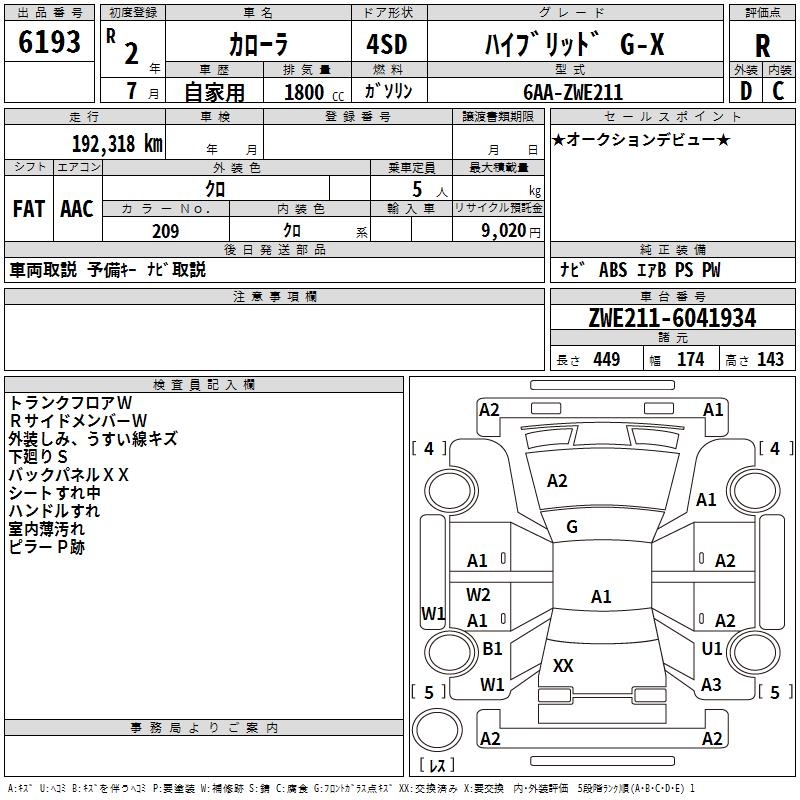Click inspector note トランクフロアW
This screenshot has width=800, height=800.
point(70,403)
